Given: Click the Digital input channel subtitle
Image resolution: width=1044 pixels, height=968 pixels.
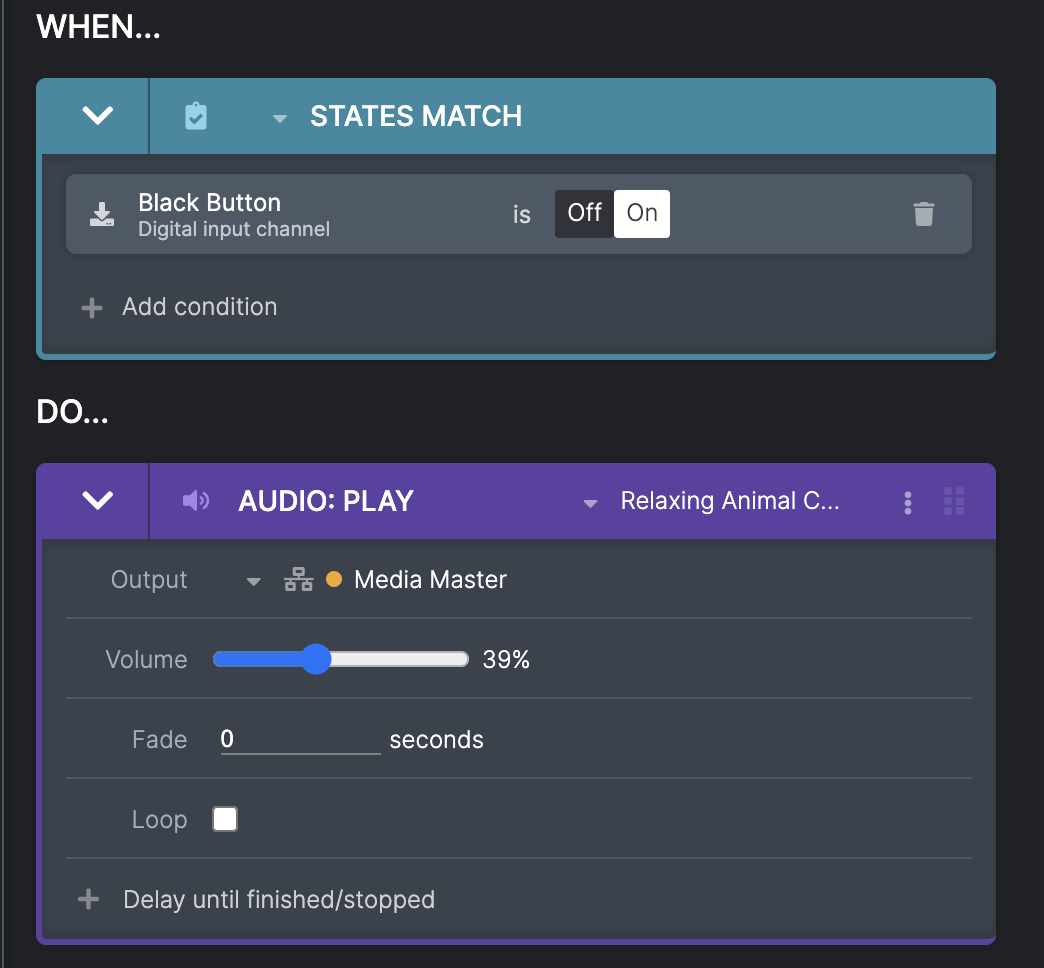Looking at the screenshot, I should [234, 229].
